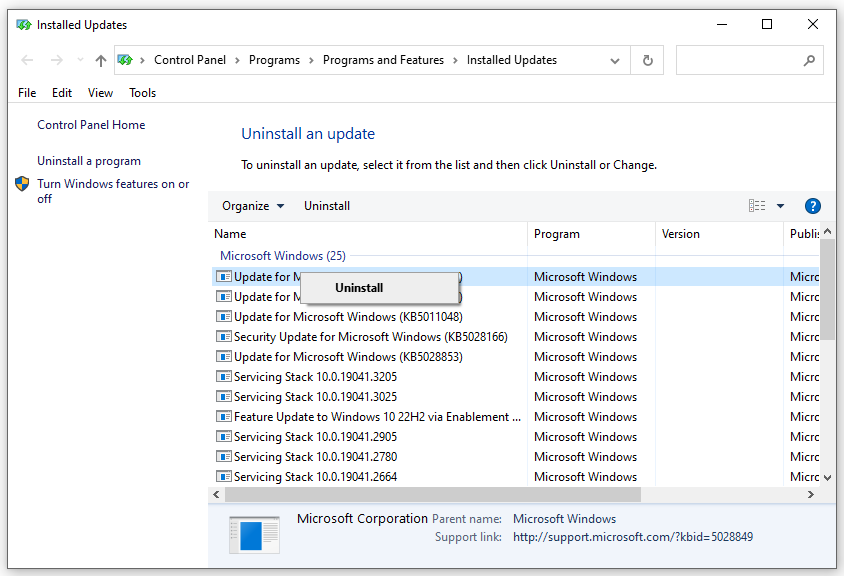The height and width of the screenshot is (576, 844).
Task: Click the shield icon beside Turn Windows features
Action: pos(22,183)
